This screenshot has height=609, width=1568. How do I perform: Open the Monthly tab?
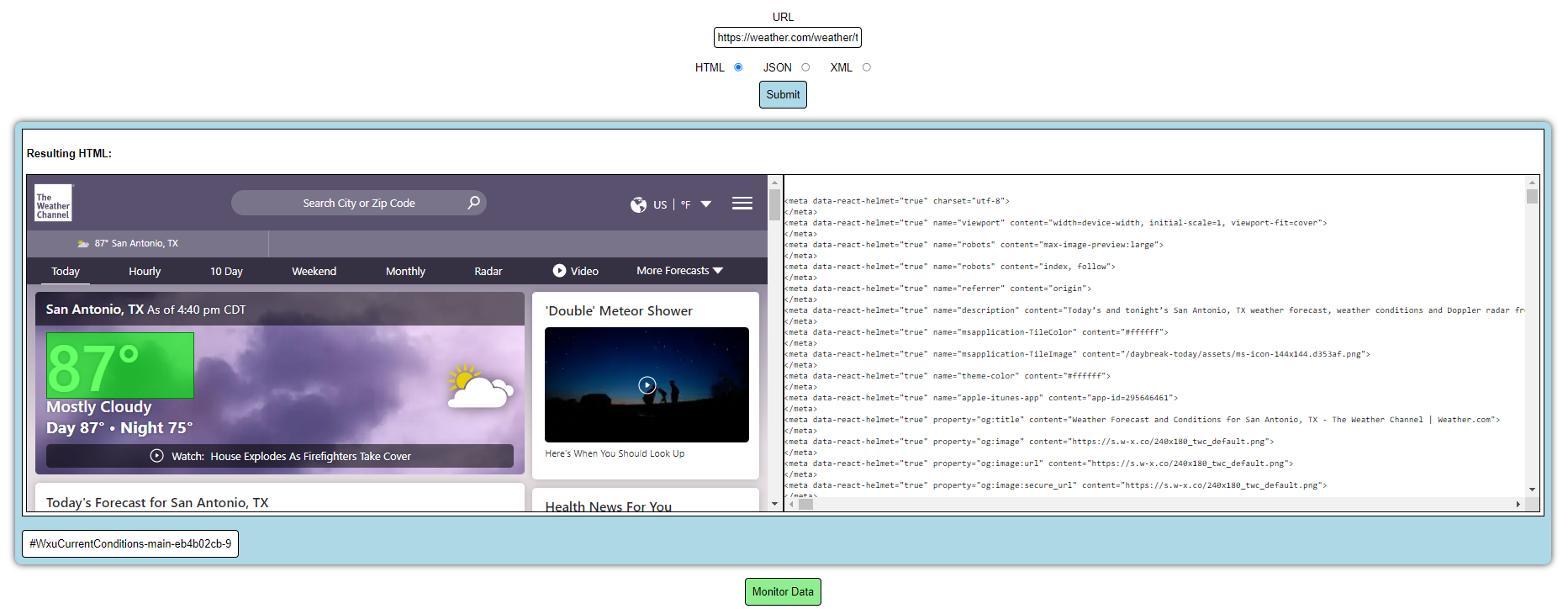405,272
